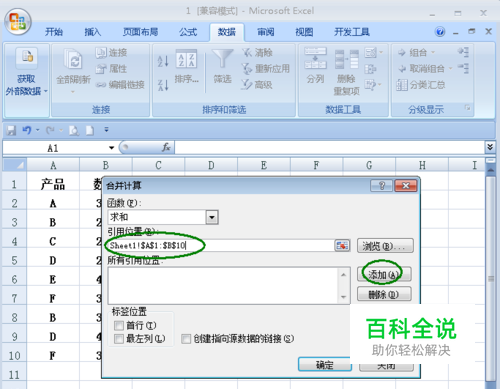Screen dimensions: 500x389
Task: Open the Page Layout tab (页面布局)
Action: click(140, 32)
